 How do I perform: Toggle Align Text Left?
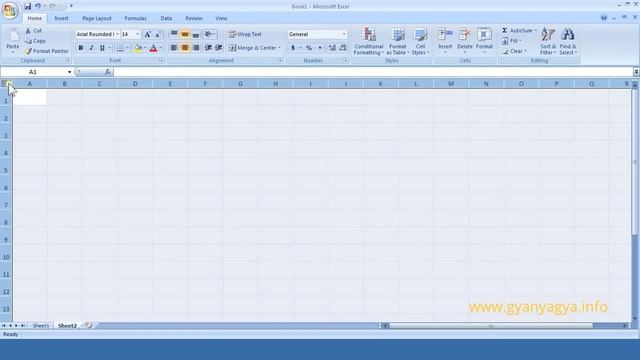[174, 48]
